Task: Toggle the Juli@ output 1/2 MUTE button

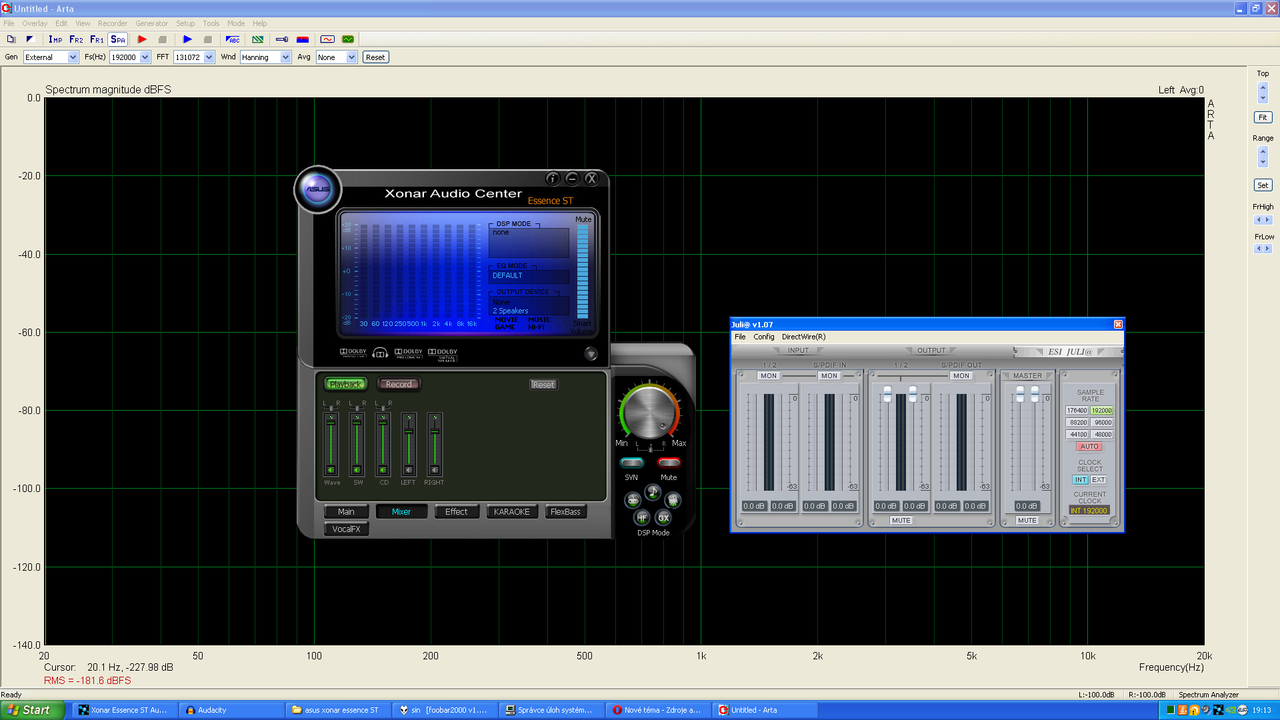Action: pyautogui.click(x=901, y=520)
